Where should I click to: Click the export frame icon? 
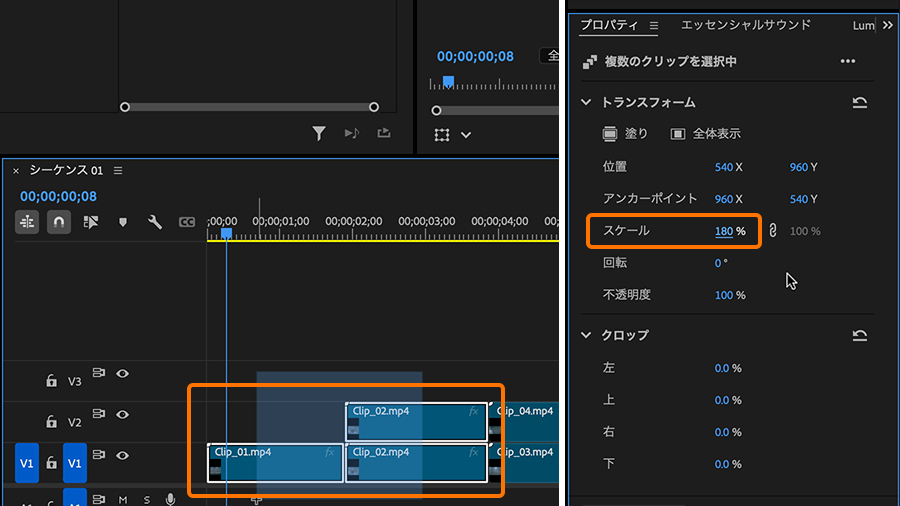(x=384, y=133)
